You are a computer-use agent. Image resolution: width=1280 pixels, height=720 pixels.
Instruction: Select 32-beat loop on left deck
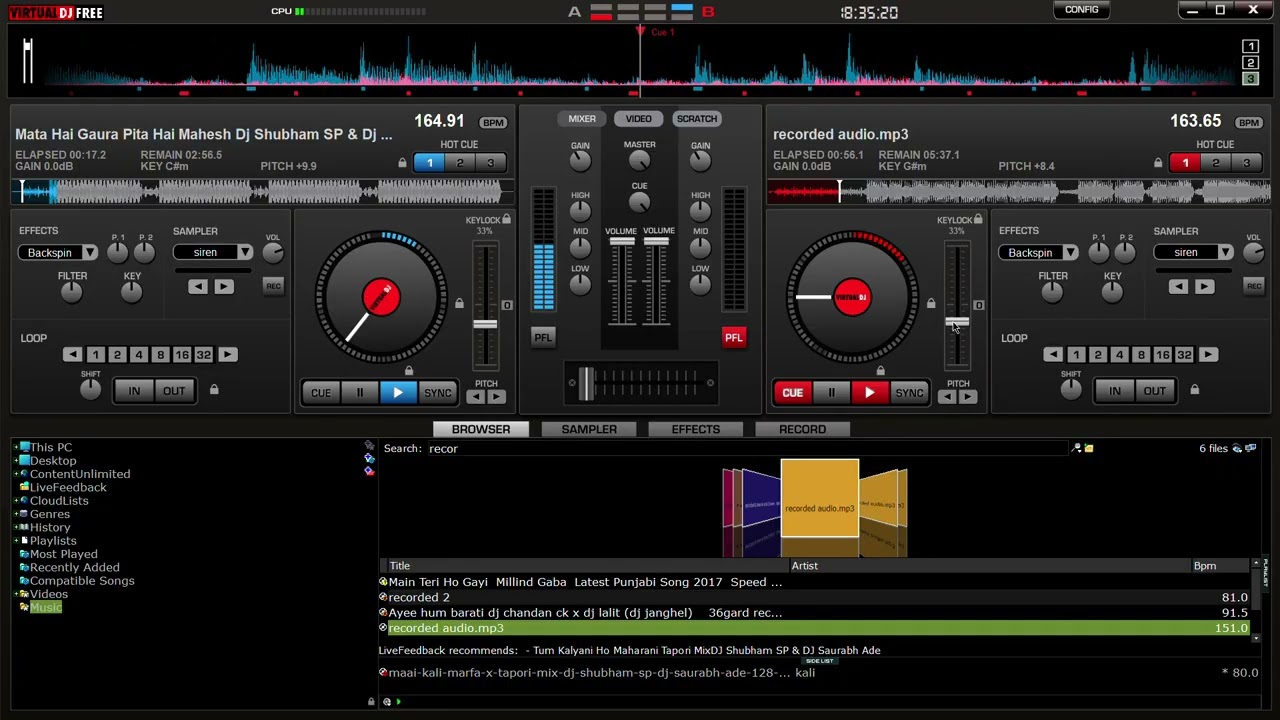click(x=204, y=355)
